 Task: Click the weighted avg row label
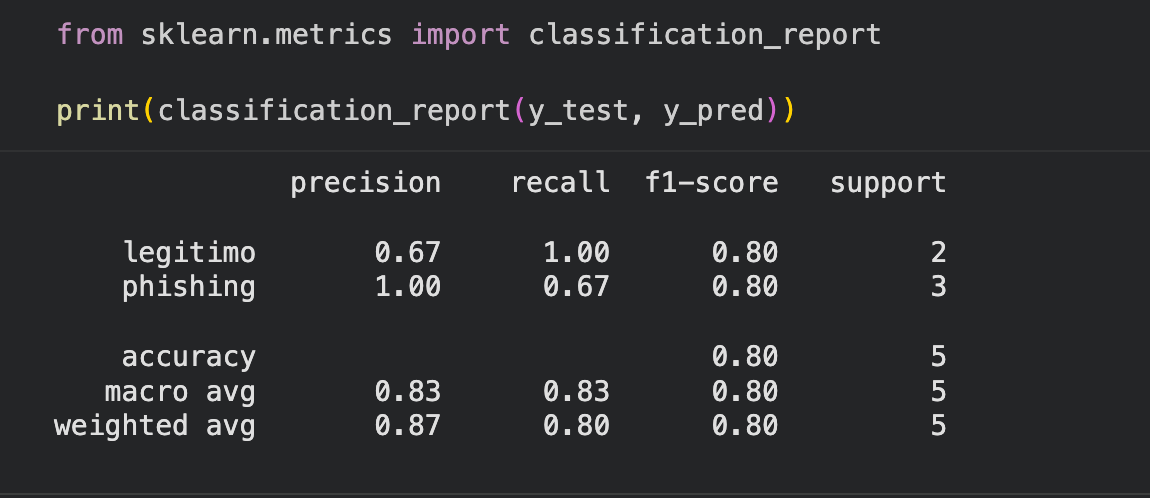tap(155, 426)
